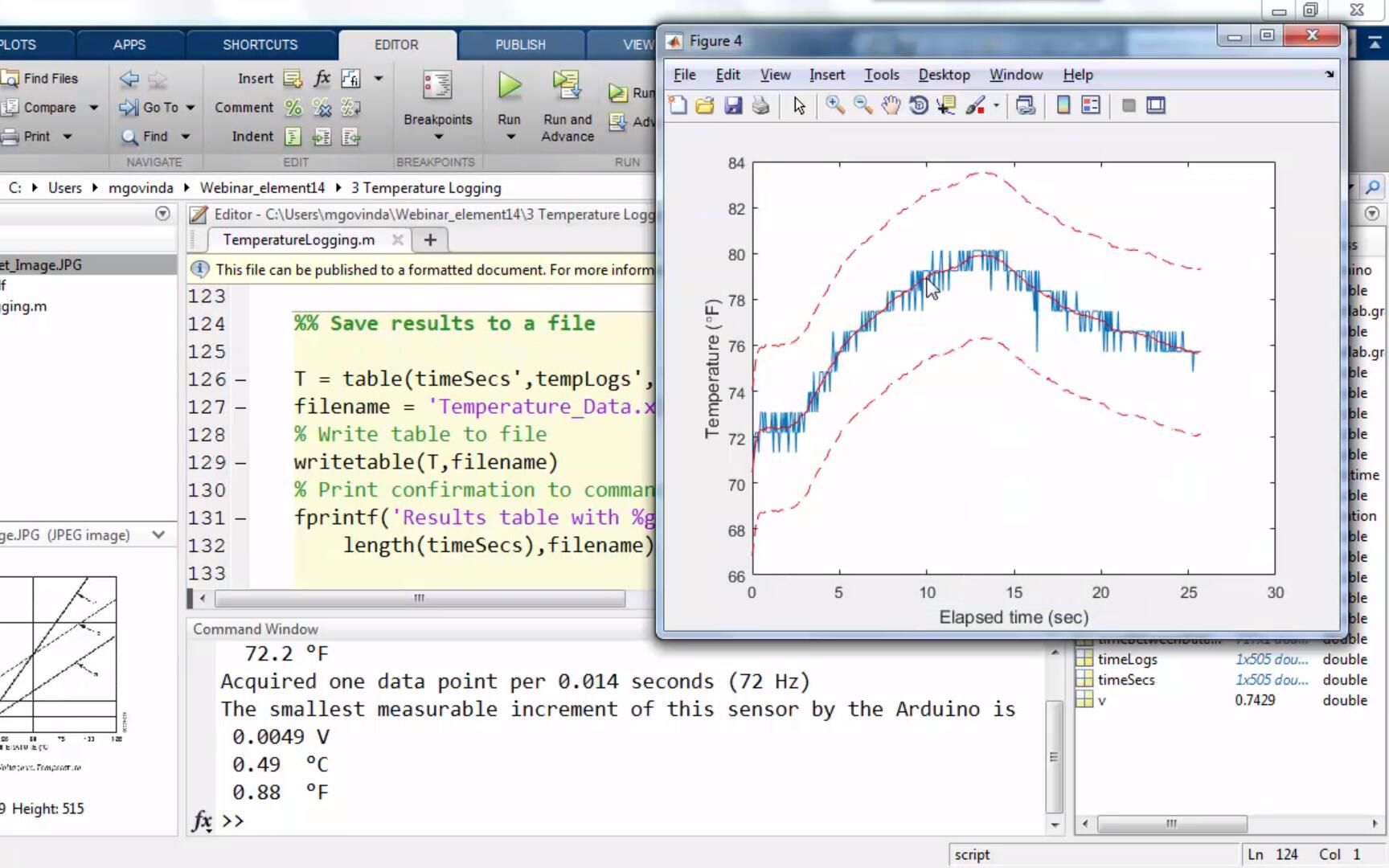Select the Pan tool in Figure 4
1389x868 pixels.
point(891,105)
